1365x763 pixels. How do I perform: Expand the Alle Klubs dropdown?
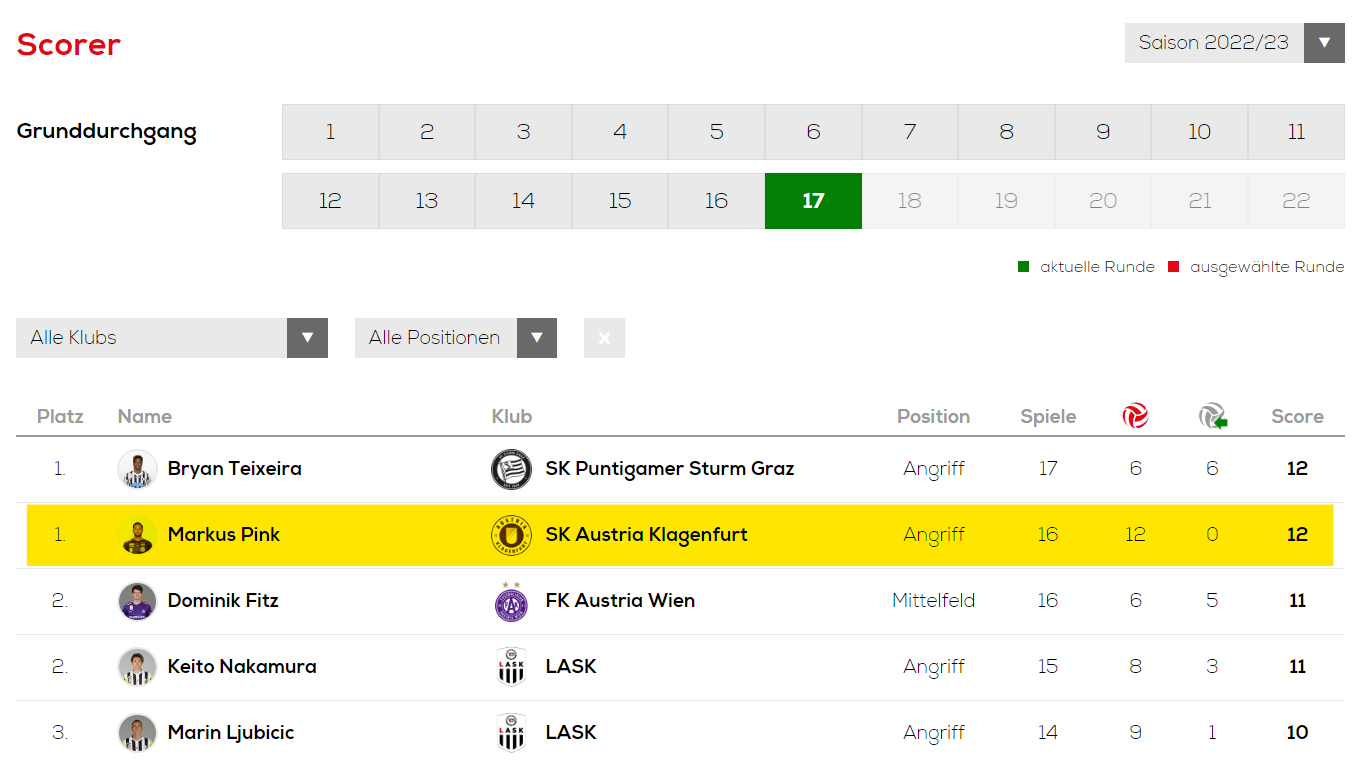coord(172,338)
